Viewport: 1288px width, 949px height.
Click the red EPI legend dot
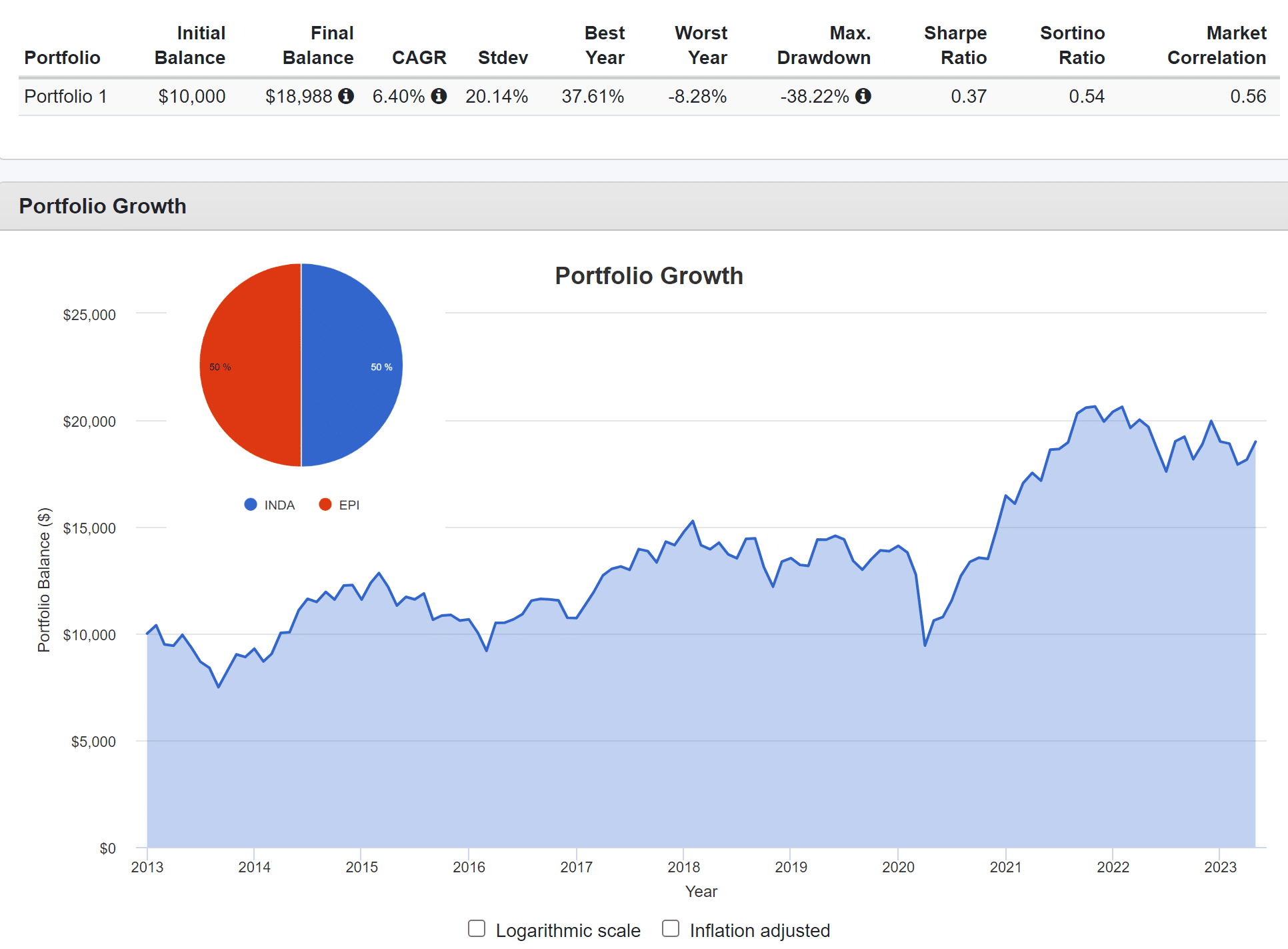coord(325,505)
